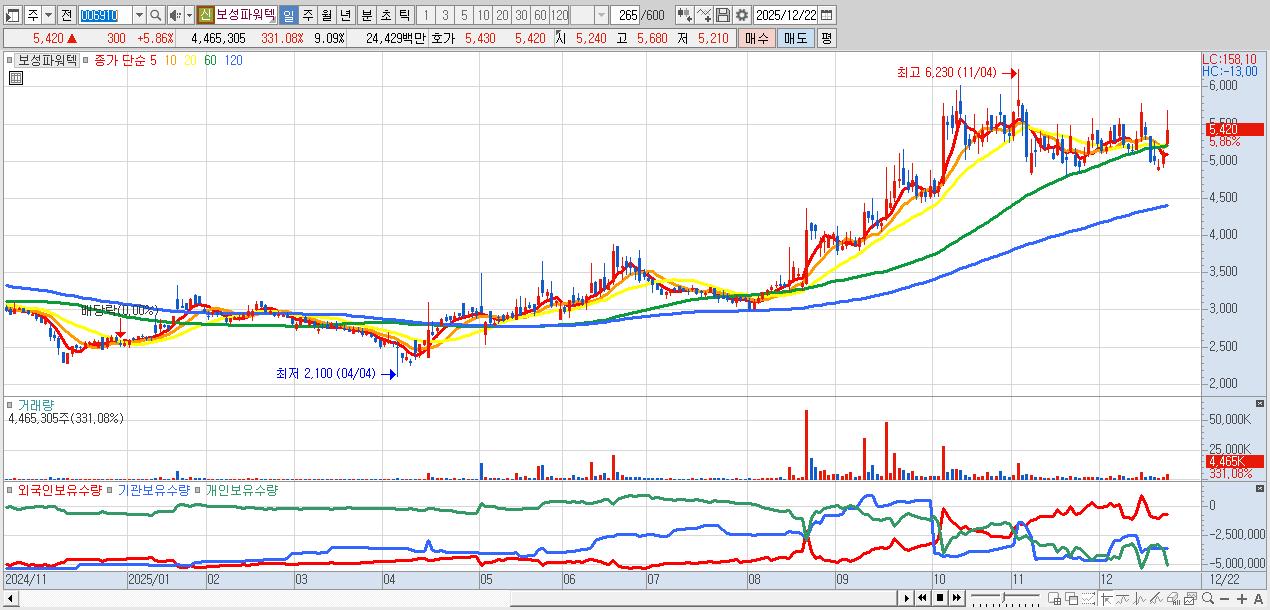Screen dimensions: 1270x610
Task: Click the stock code input field 006910
Action: click(x=106, y=15)
